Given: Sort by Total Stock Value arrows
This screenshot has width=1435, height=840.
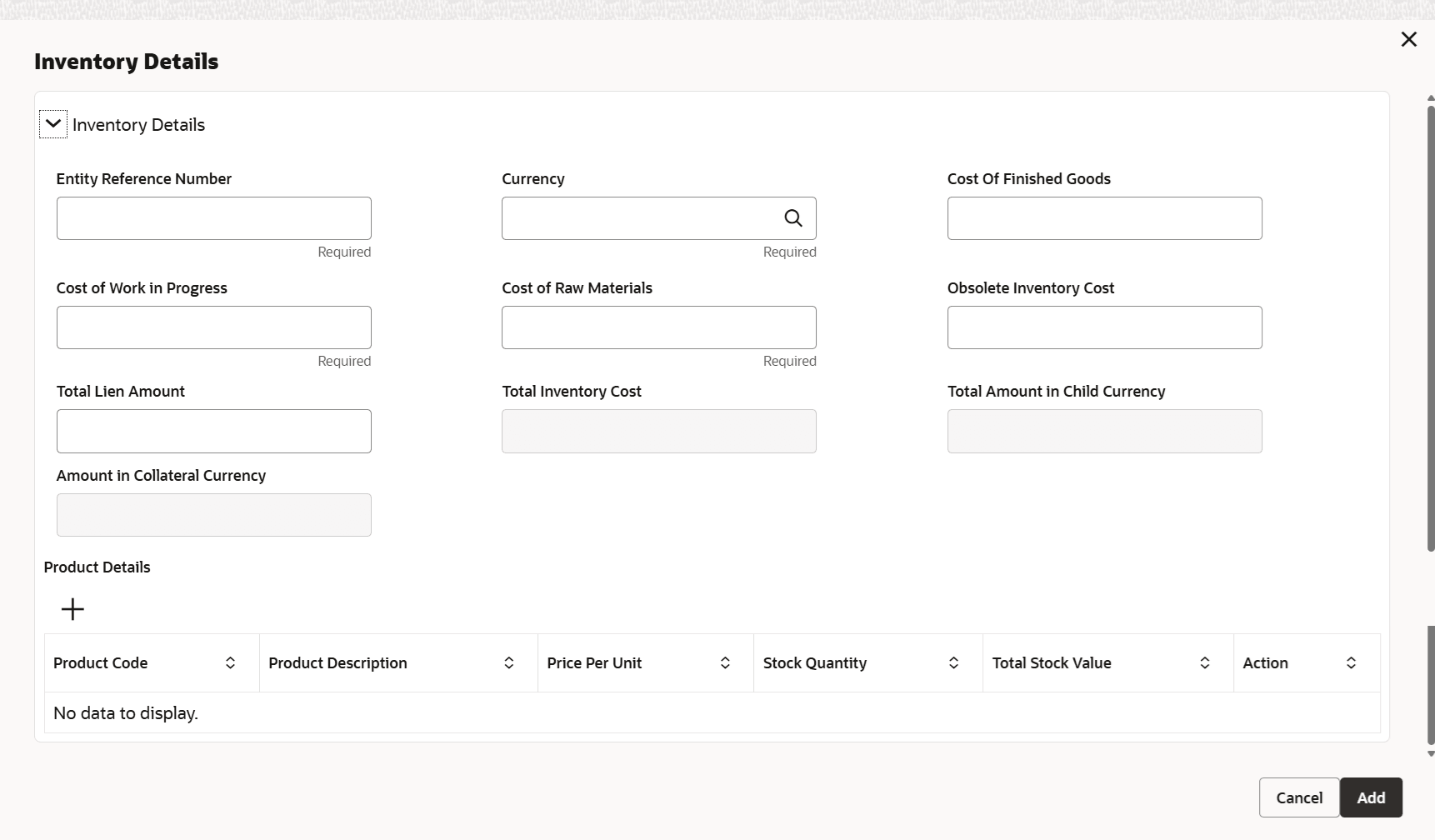Looking at the screenshot, I should (x=1204, y=663).
